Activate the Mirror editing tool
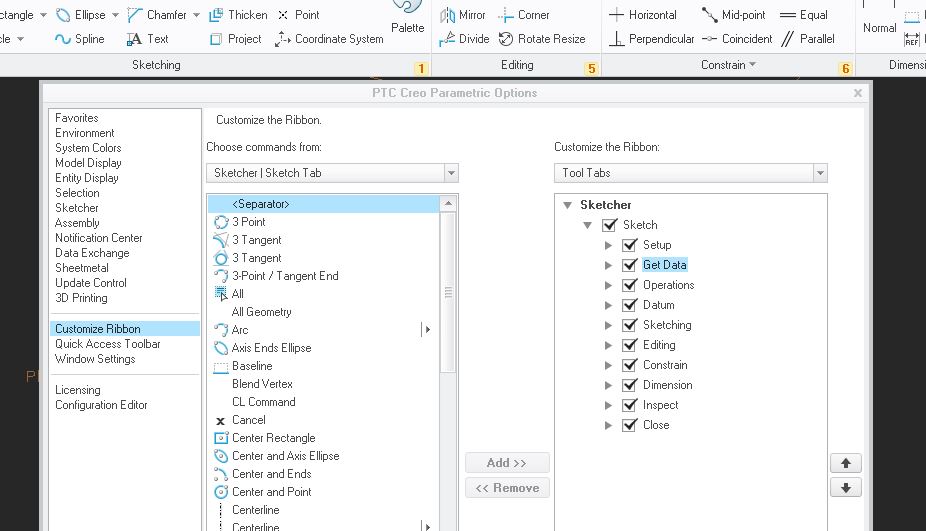The width and height of the screenshot is (926, 531). point(462,15)
